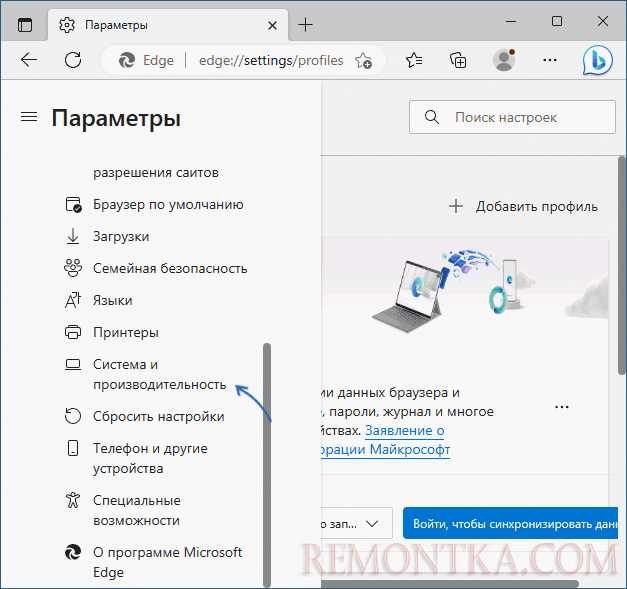Image resolution: width=627 pixels, height=589 pixels.
Task: Click the downloads arrow icon
Action: pos(73,236)
